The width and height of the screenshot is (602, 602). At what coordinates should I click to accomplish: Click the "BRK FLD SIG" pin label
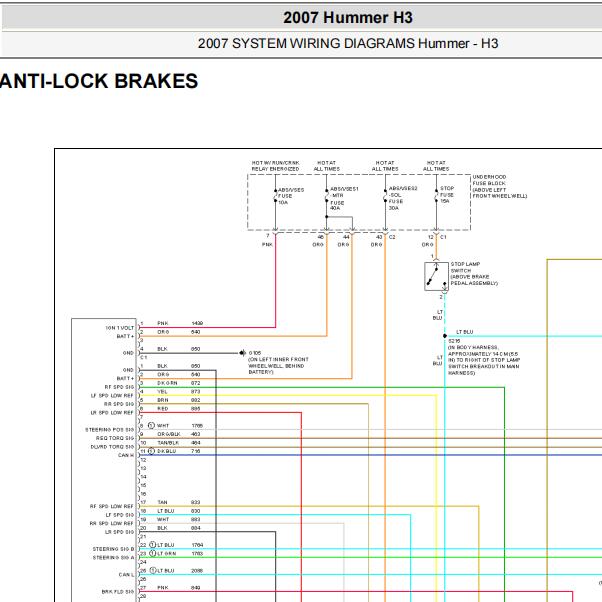(118, 592)
